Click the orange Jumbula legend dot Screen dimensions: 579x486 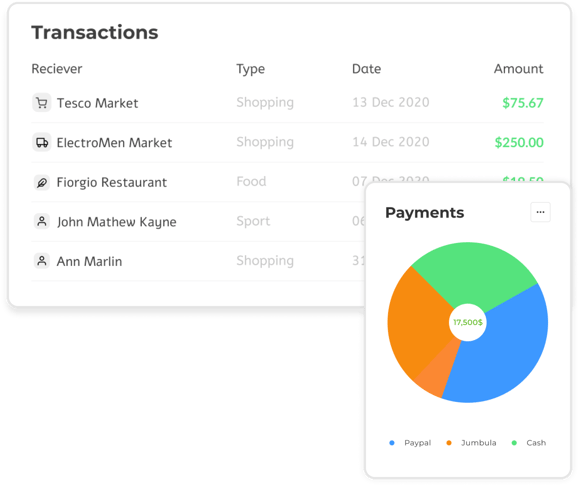pos(449,443)
